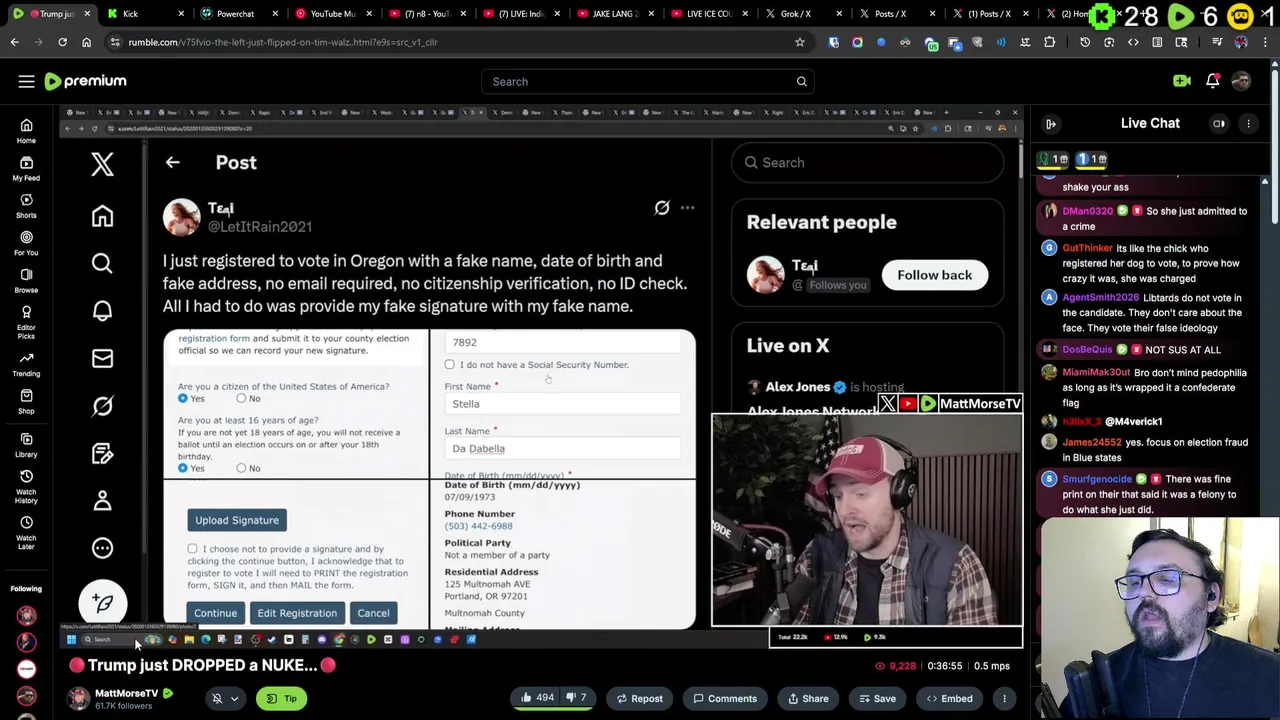
Task: Dislike the video with thumbs down
Action: coord(577,699)
